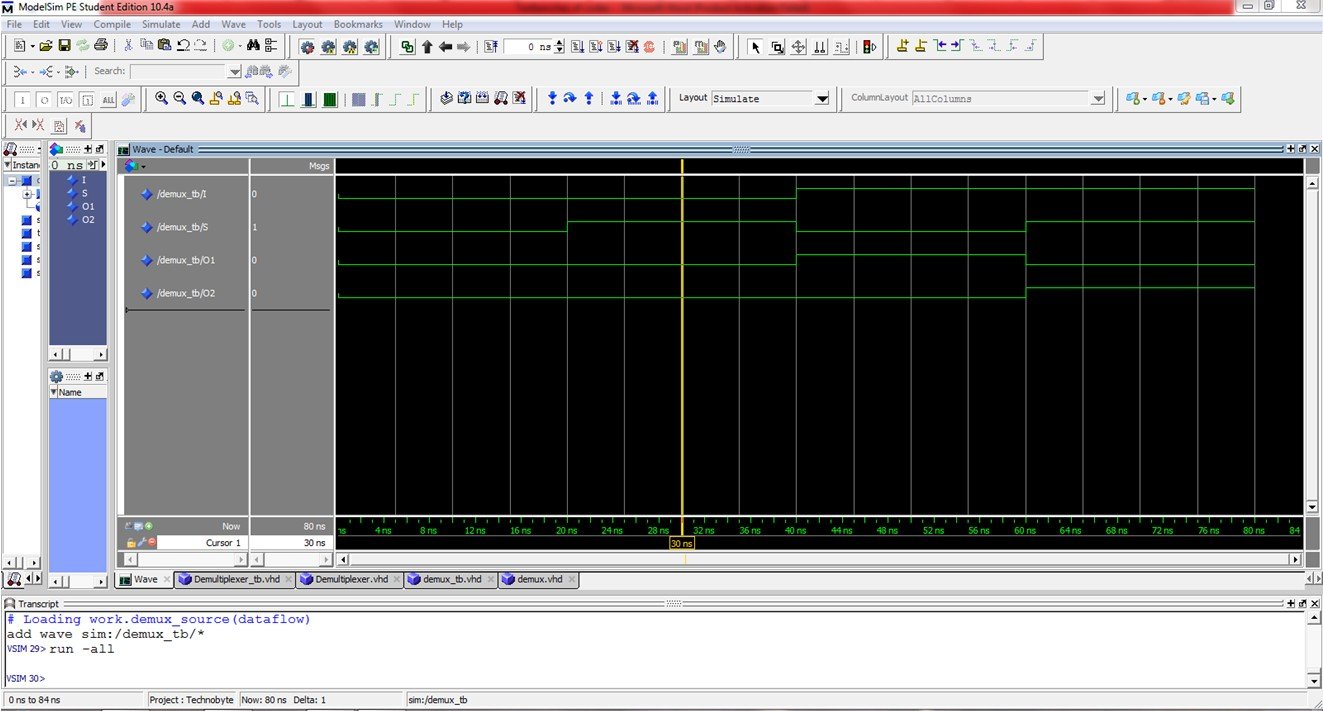This screenshot has height=711, width=1323.
Task: Undo the last action
Action: pos(183,46)
